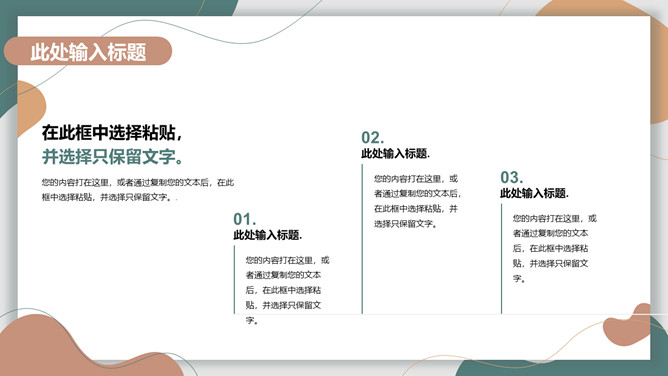The height and width of the screenshot is (376, 668).
Task: Click the title pill 此处输入标题
Action: pos(88,51)
